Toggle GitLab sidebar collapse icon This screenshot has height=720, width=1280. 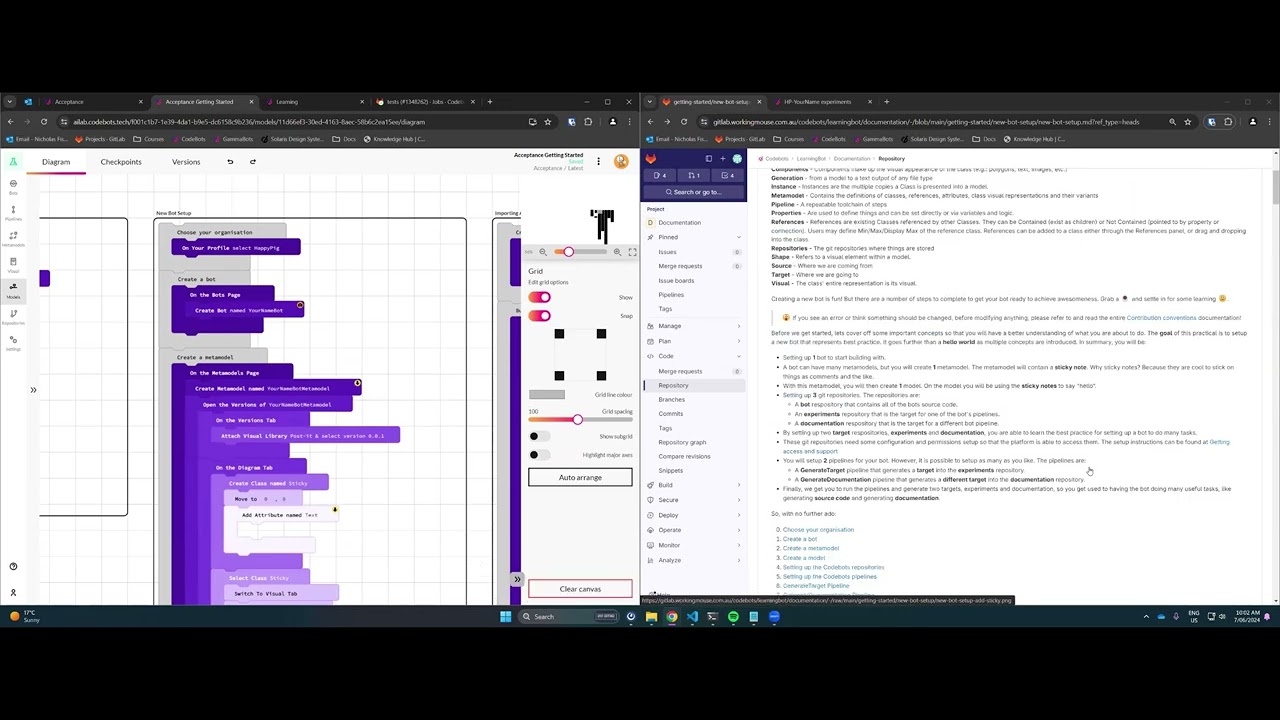(x=709, y=159)
